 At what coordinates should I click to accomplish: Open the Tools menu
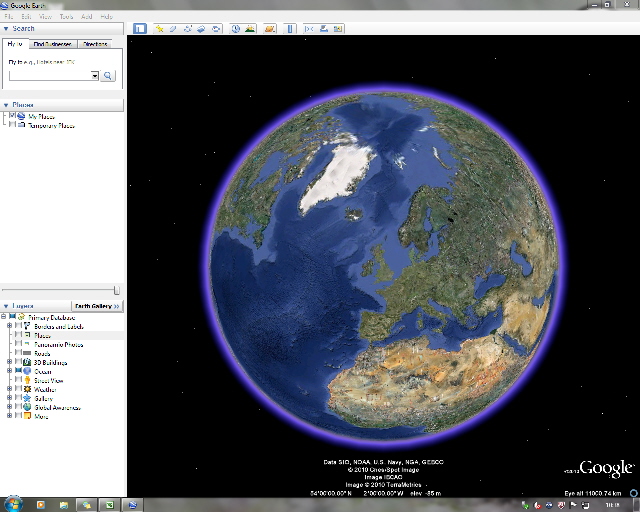tap(66, 17)
